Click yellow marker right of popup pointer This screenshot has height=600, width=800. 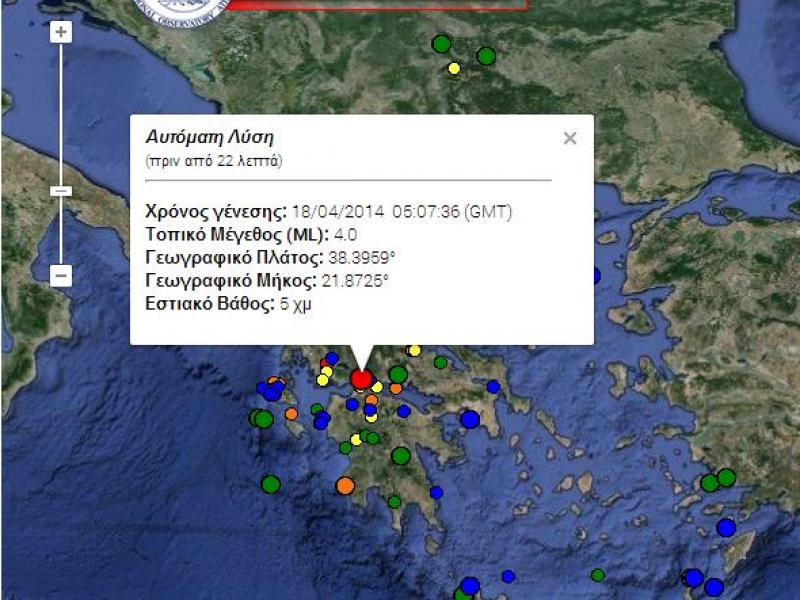pyautogui.click(x=414, y=350)
